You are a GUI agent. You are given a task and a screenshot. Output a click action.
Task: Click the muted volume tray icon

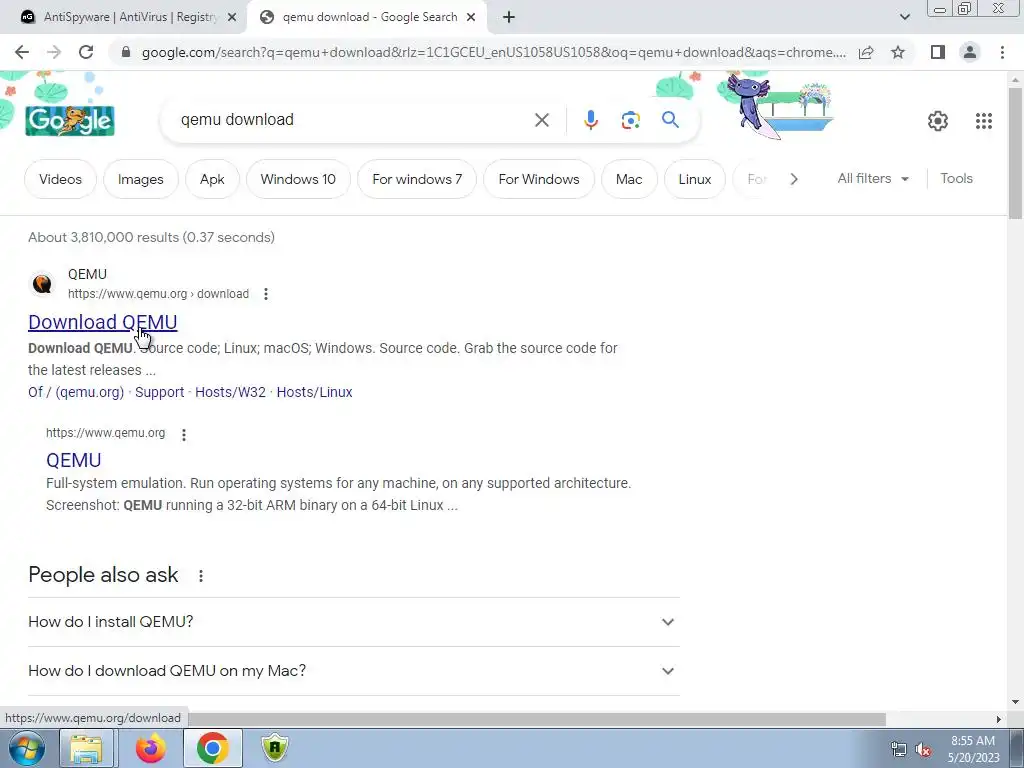(x=923, y=750)
